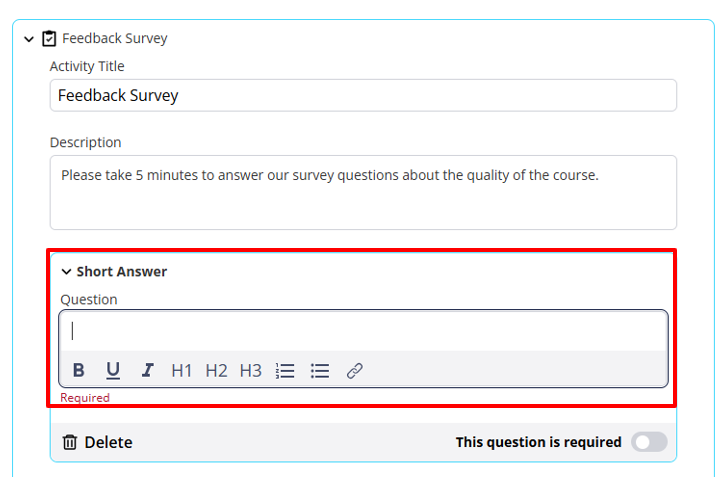Viewport: 724px width, 477px height.
Task: Insert a numbered list
Action: pyautogui.click(x=285, y=370)
